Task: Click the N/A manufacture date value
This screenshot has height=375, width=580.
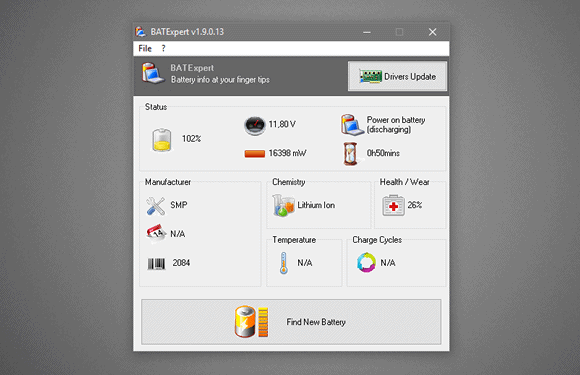Action: tap(178, 234)
